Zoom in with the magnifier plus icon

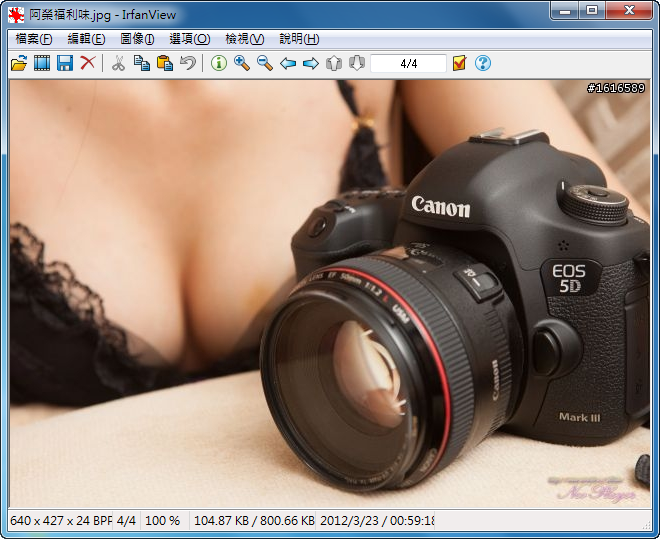click(x=242, y=63)
